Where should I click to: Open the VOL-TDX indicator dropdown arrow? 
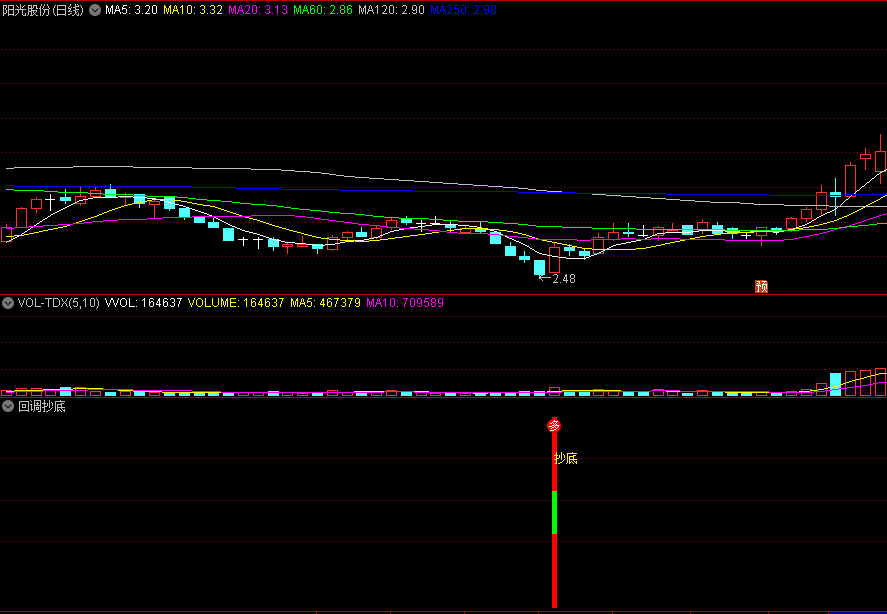[x=8, y=303]
